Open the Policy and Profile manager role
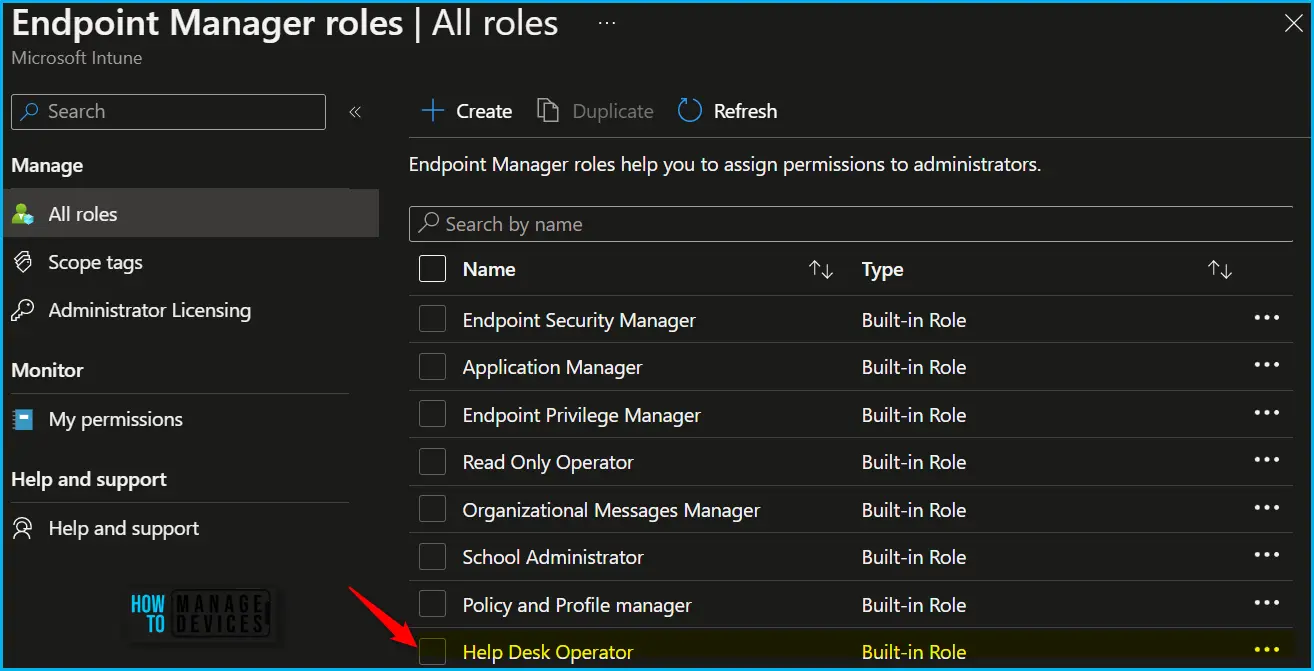1314x671 pixels. 577,605
